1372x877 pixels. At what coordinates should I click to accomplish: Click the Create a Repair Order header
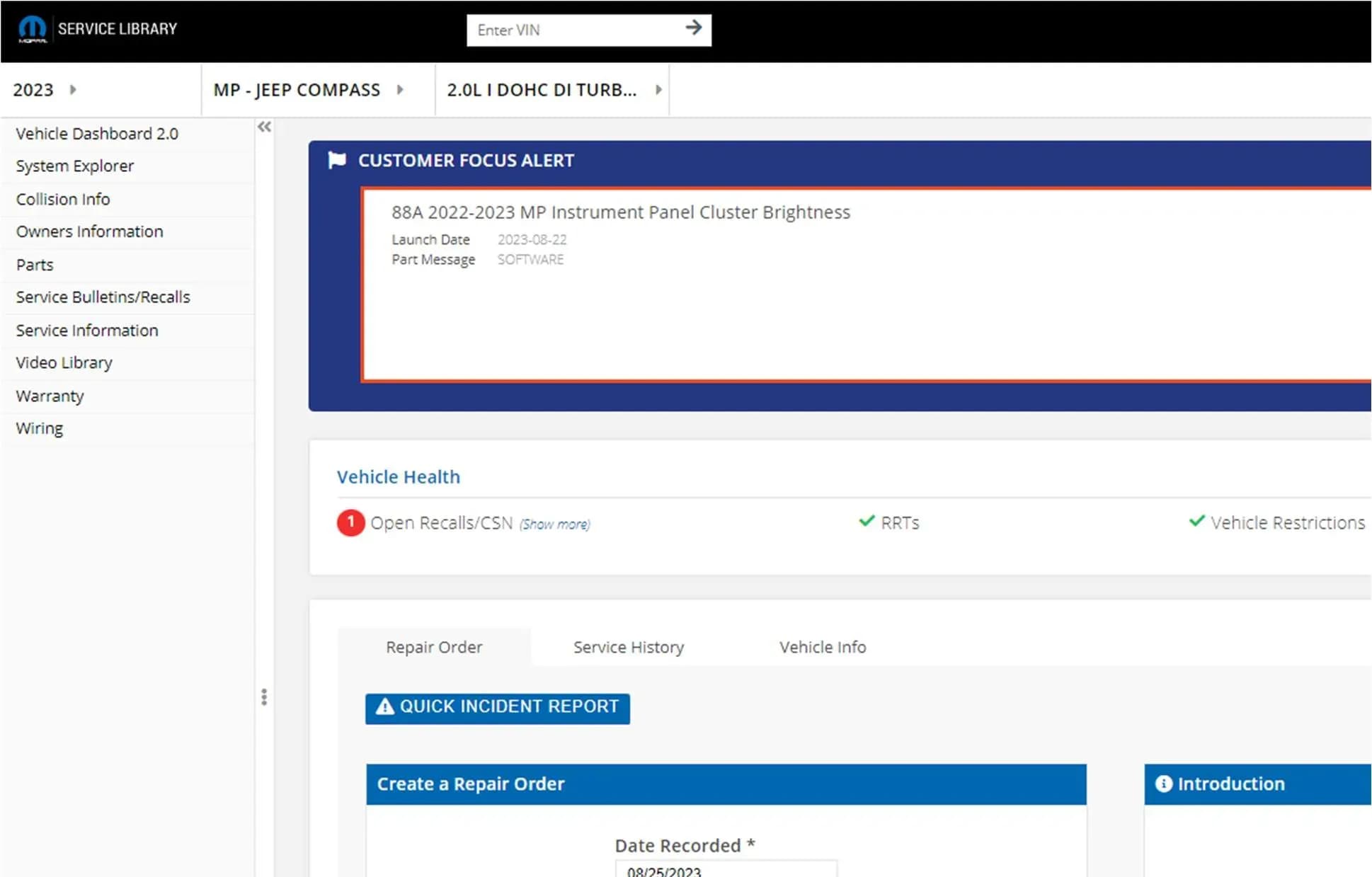[x=726, y=784]
